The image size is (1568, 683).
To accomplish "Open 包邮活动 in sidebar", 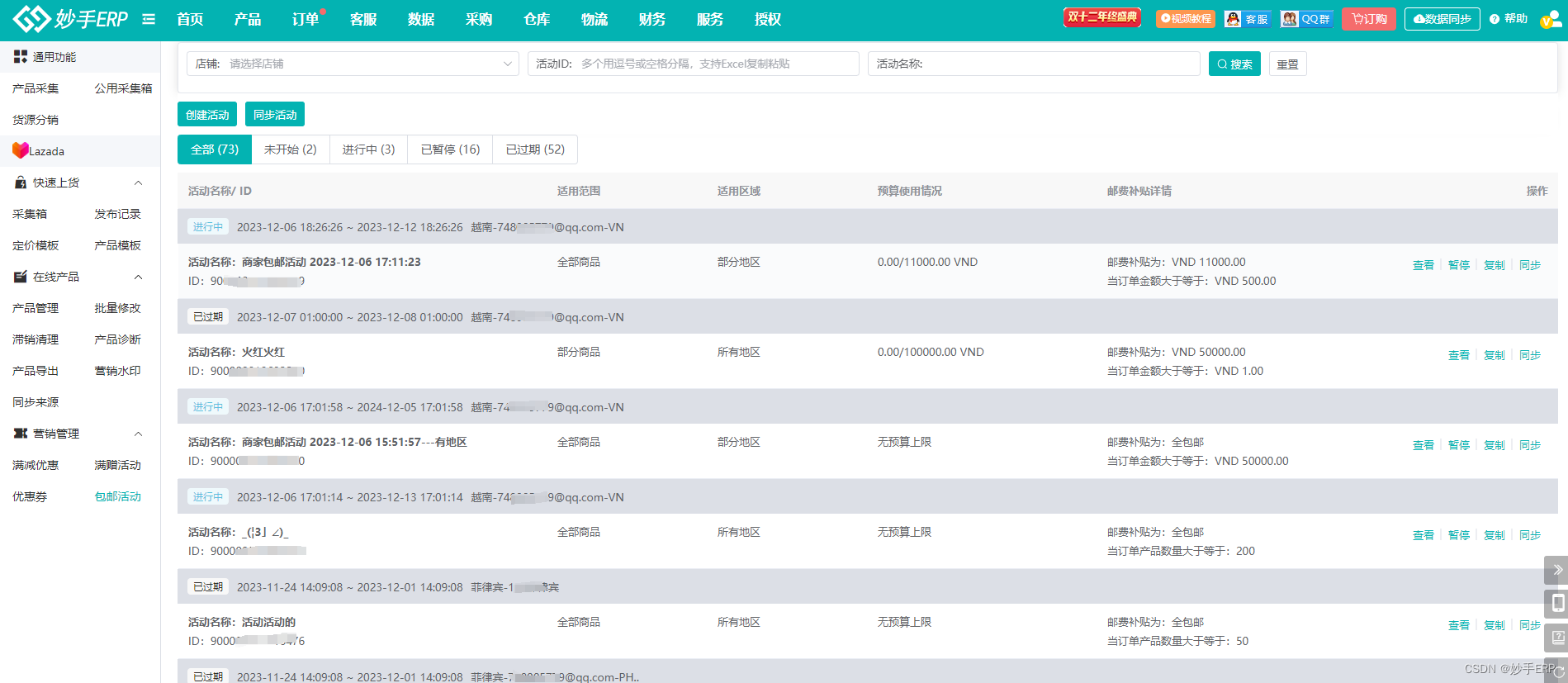I will [x=117, y=496].
